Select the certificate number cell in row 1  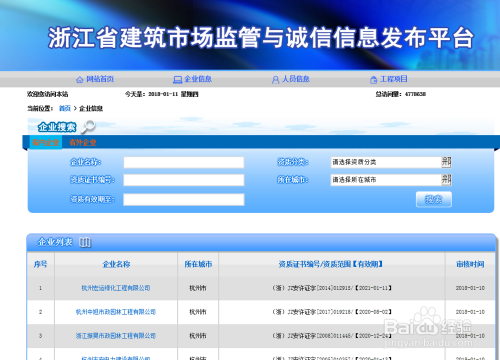(x=332, y=288)
